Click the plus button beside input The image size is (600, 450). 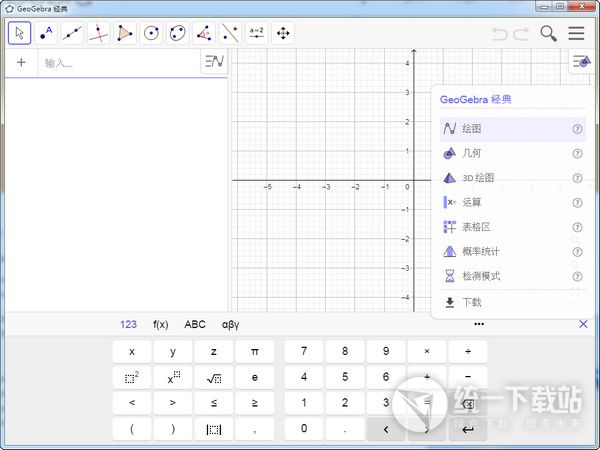click(21, 62)
